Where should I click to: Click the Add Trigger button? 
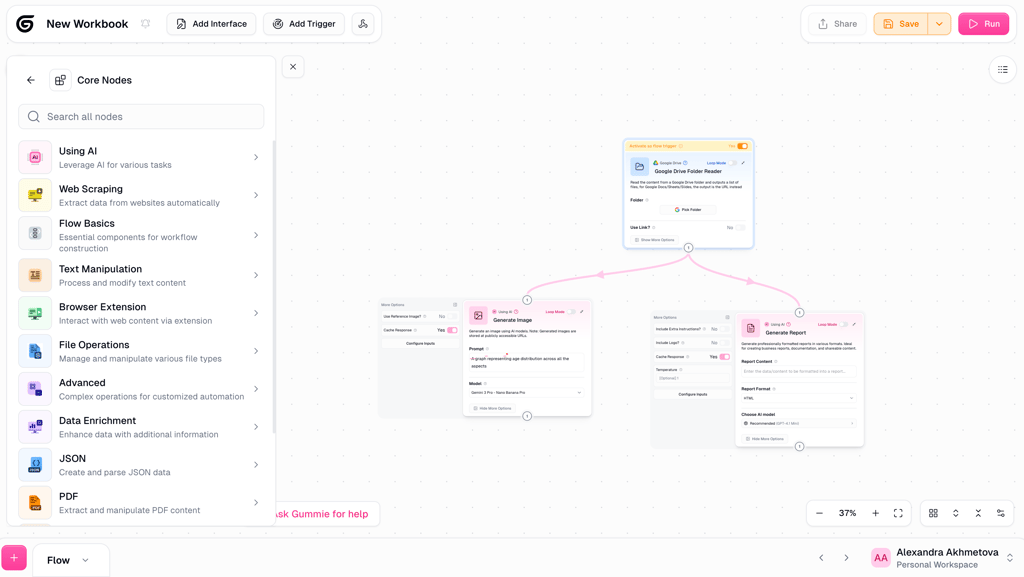click(x=304, y=24)
